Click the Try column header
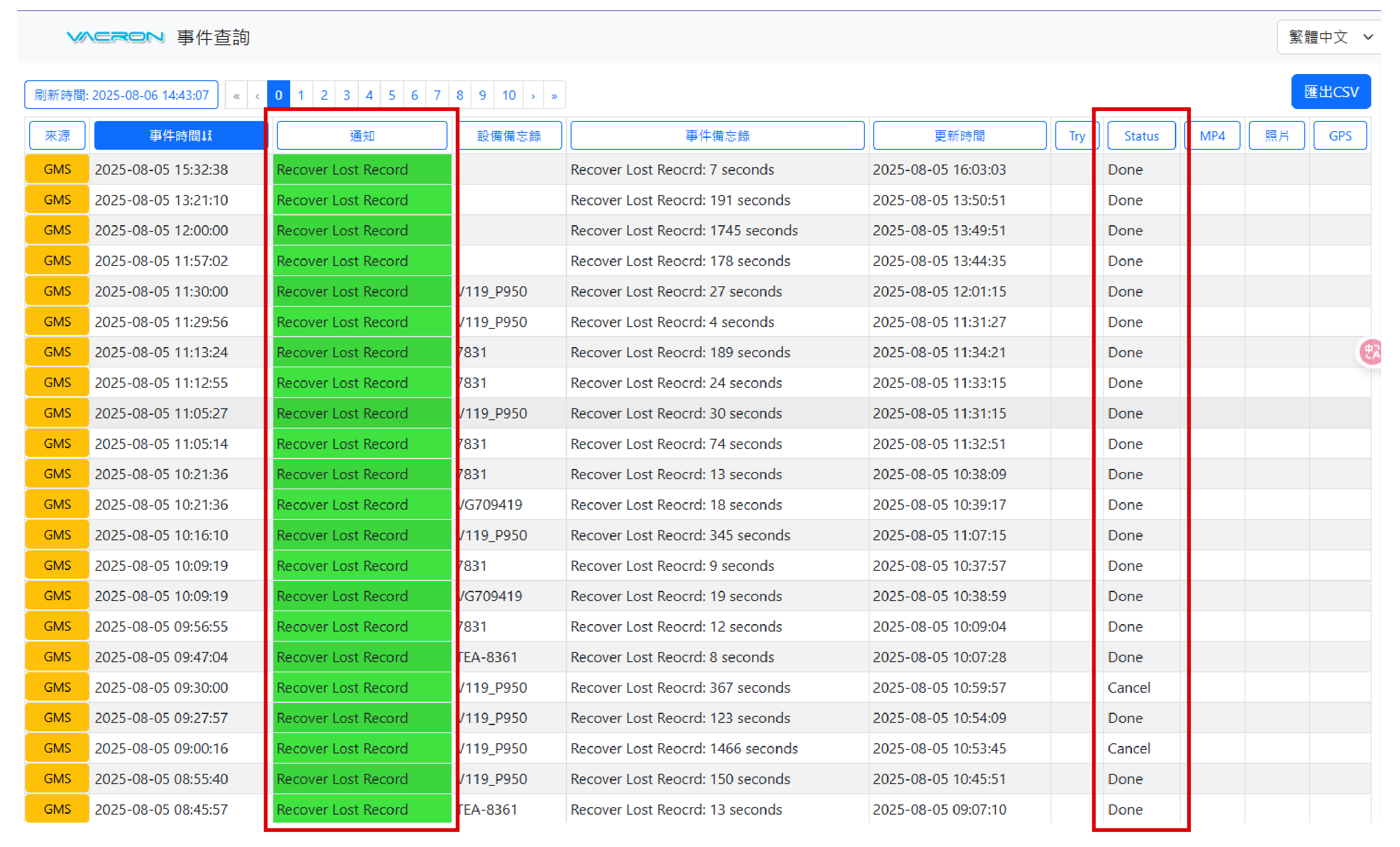The width and height of the screenshot is (1400, 847). (1077, 136)
